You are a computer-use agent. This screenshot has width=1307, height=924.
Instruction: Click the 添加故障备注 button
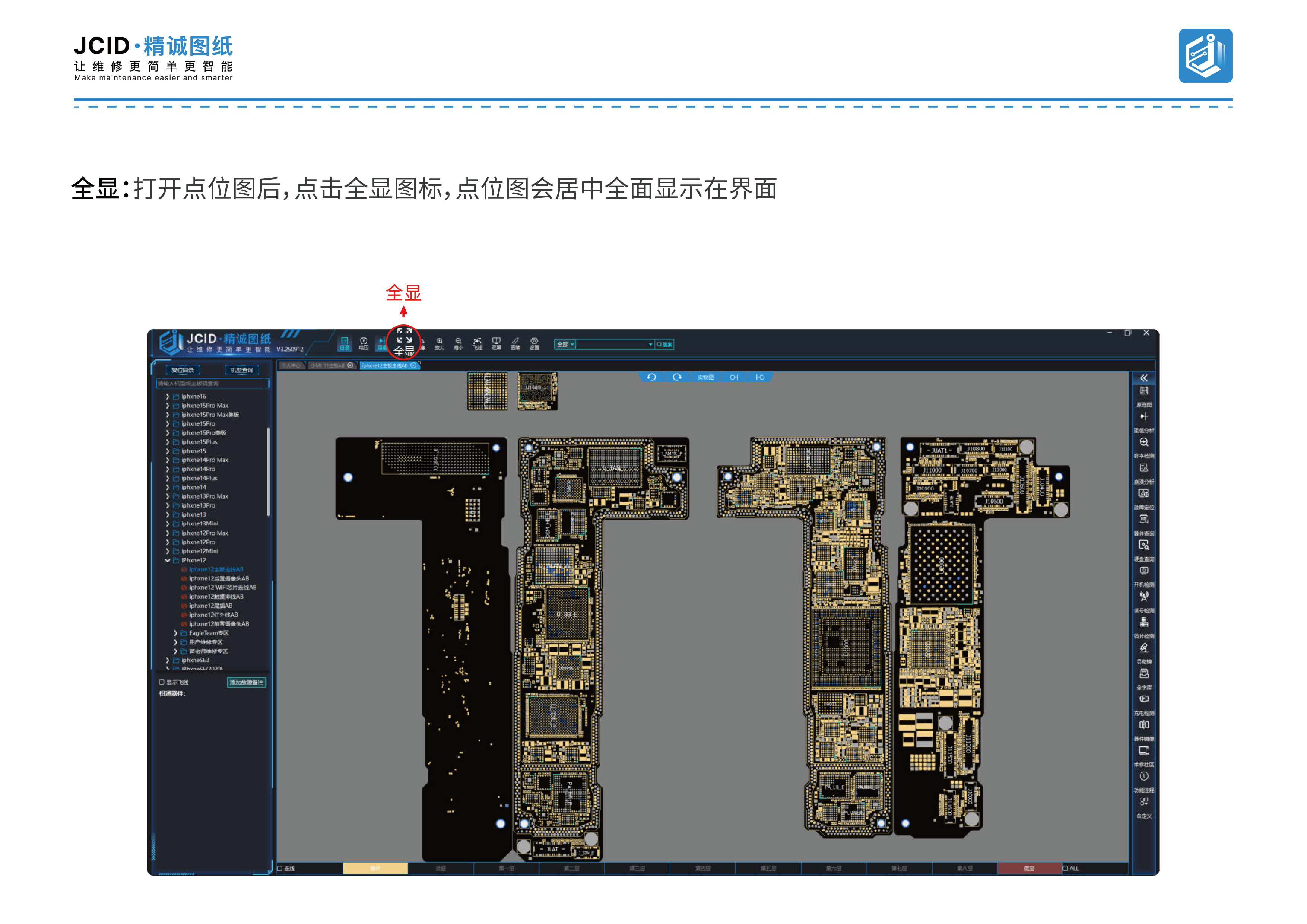(247, 682)
